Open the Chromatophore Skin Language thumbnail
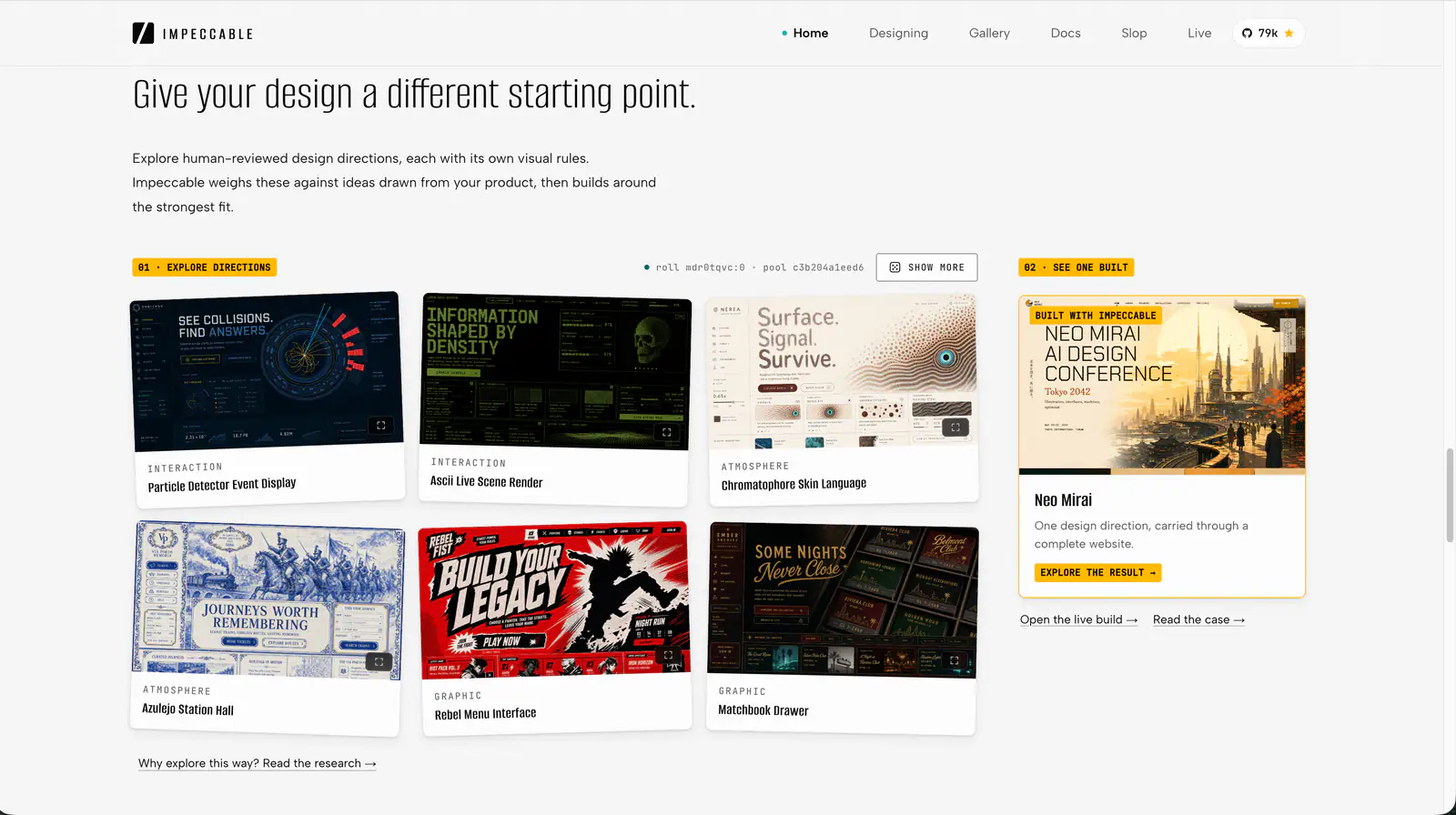The height and width of the screenshot is (815, 1456). pyautogui.click(x=843, y=371)
